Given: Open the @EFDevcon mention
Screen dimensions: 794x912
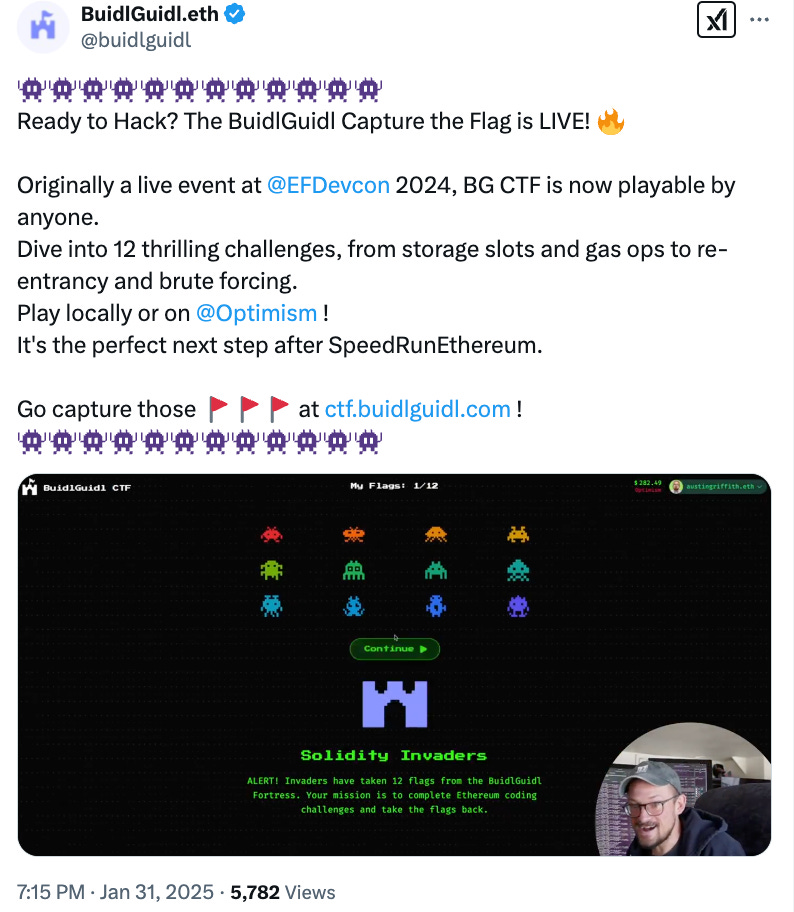Looking at the screenshot, I should (x=328, y=185).
